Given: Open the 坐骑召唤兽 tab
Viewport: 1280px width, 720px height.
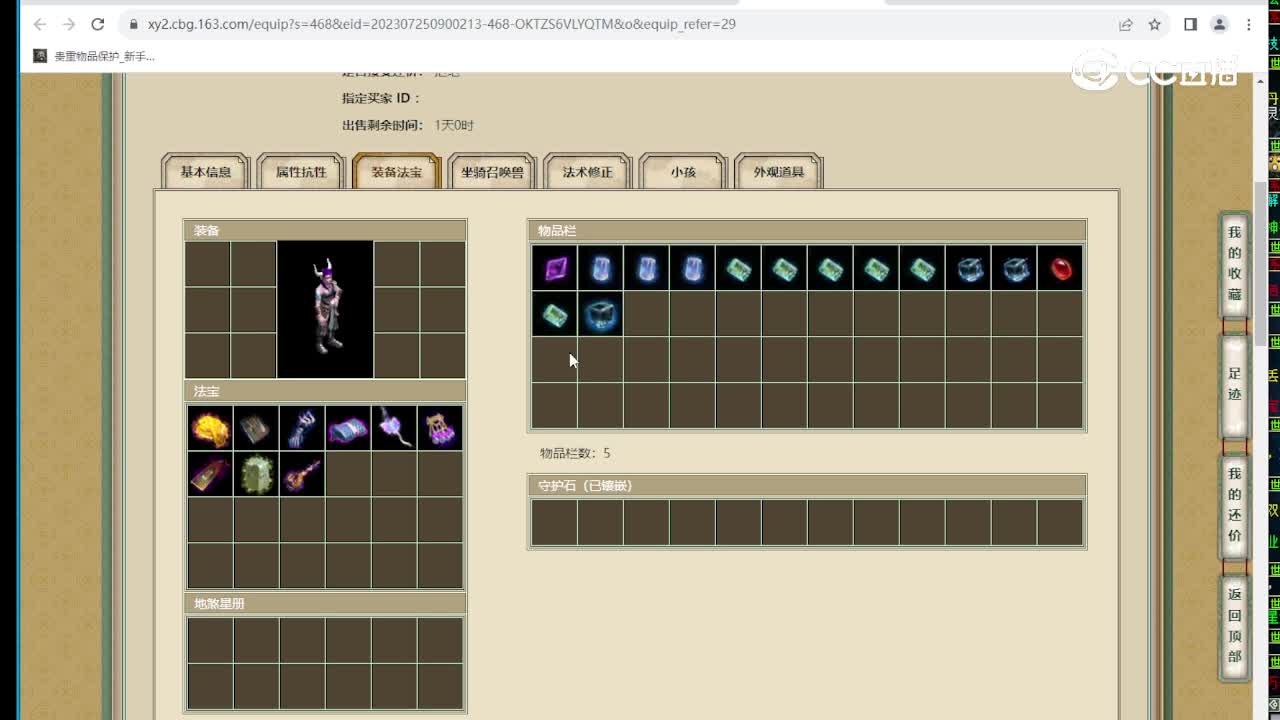Looking at the screenshot, I should (492, 172).
